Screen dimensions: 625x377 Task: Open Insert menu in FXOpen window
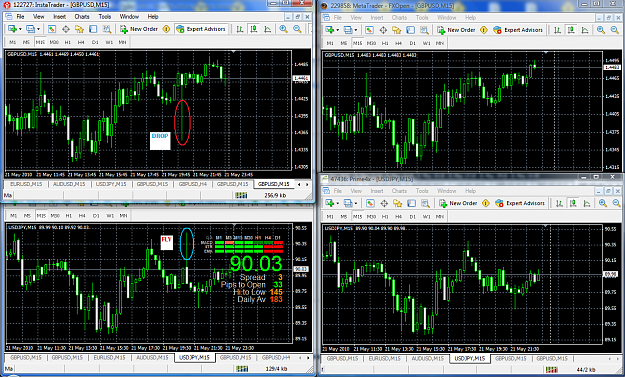pyautogui.click(x=377, y=18)
